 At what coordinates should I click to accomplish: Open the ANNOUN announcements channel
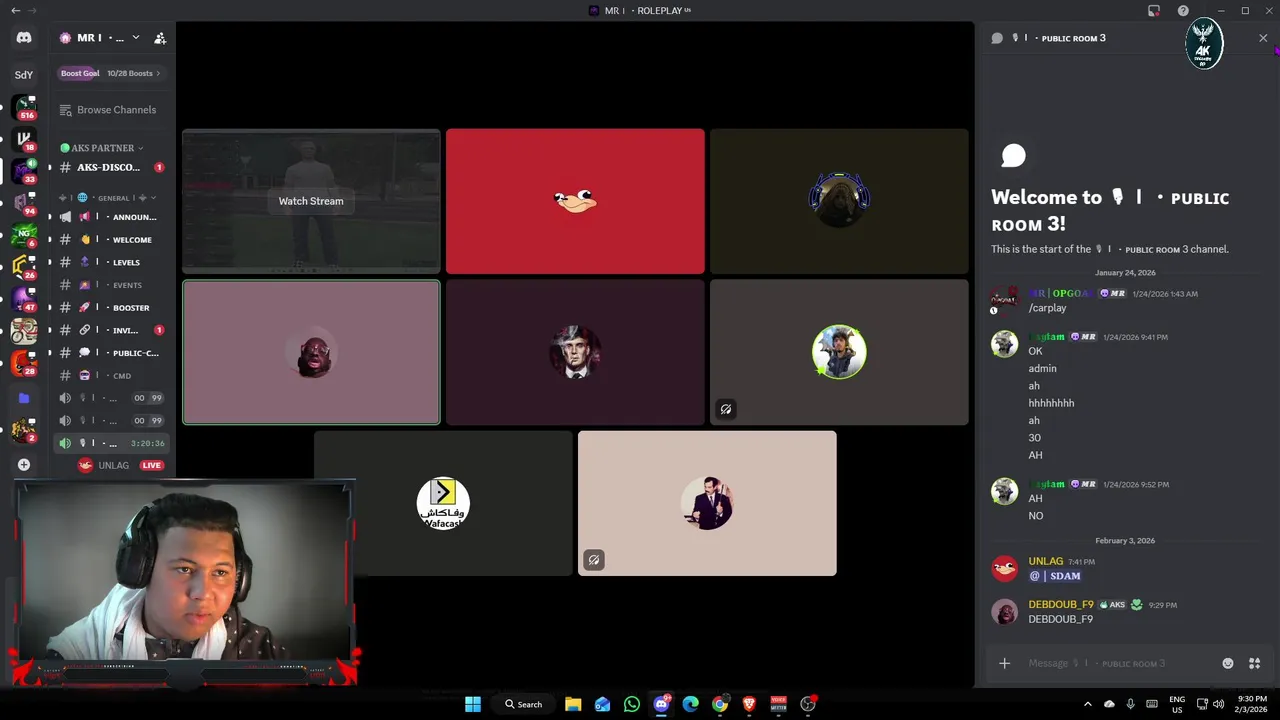pyautogui.click(x=112, y=217)
